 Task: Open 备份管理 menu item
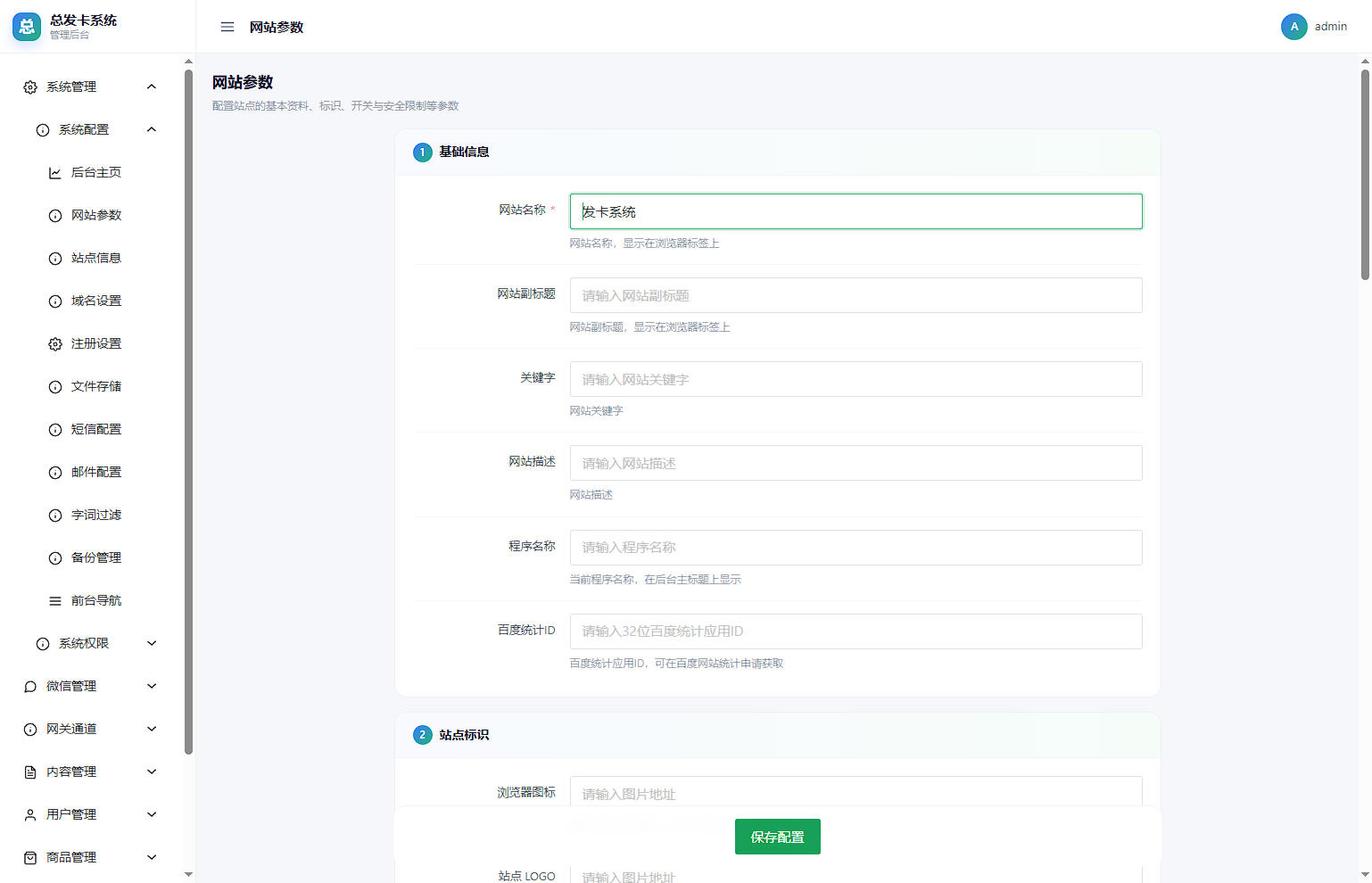tap(96, 557)
